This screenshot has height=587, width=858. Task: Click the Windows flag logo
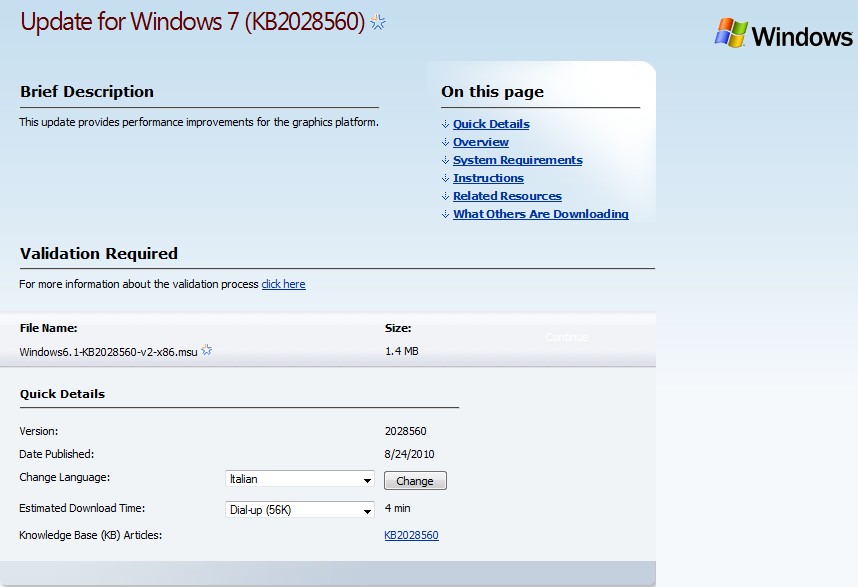point(731,33)
